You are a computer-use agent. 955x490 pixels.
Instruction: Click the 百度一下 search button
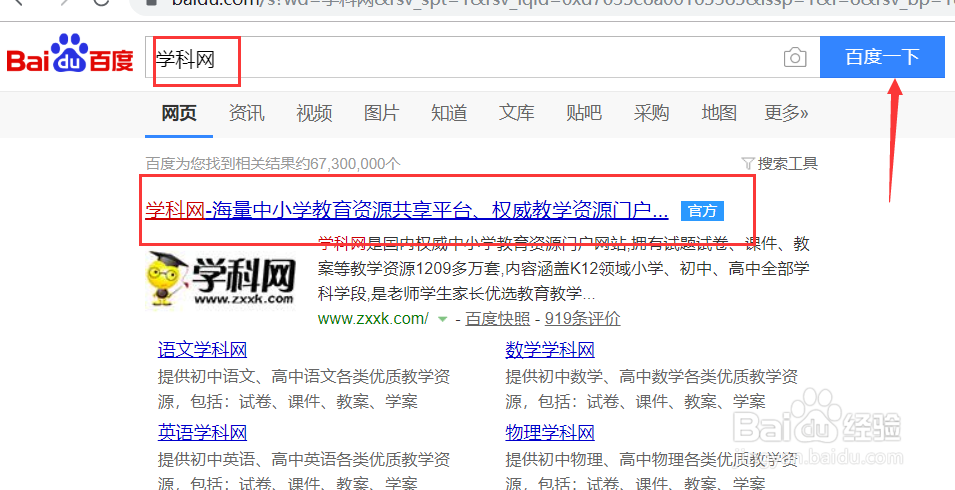pos(882,57)
